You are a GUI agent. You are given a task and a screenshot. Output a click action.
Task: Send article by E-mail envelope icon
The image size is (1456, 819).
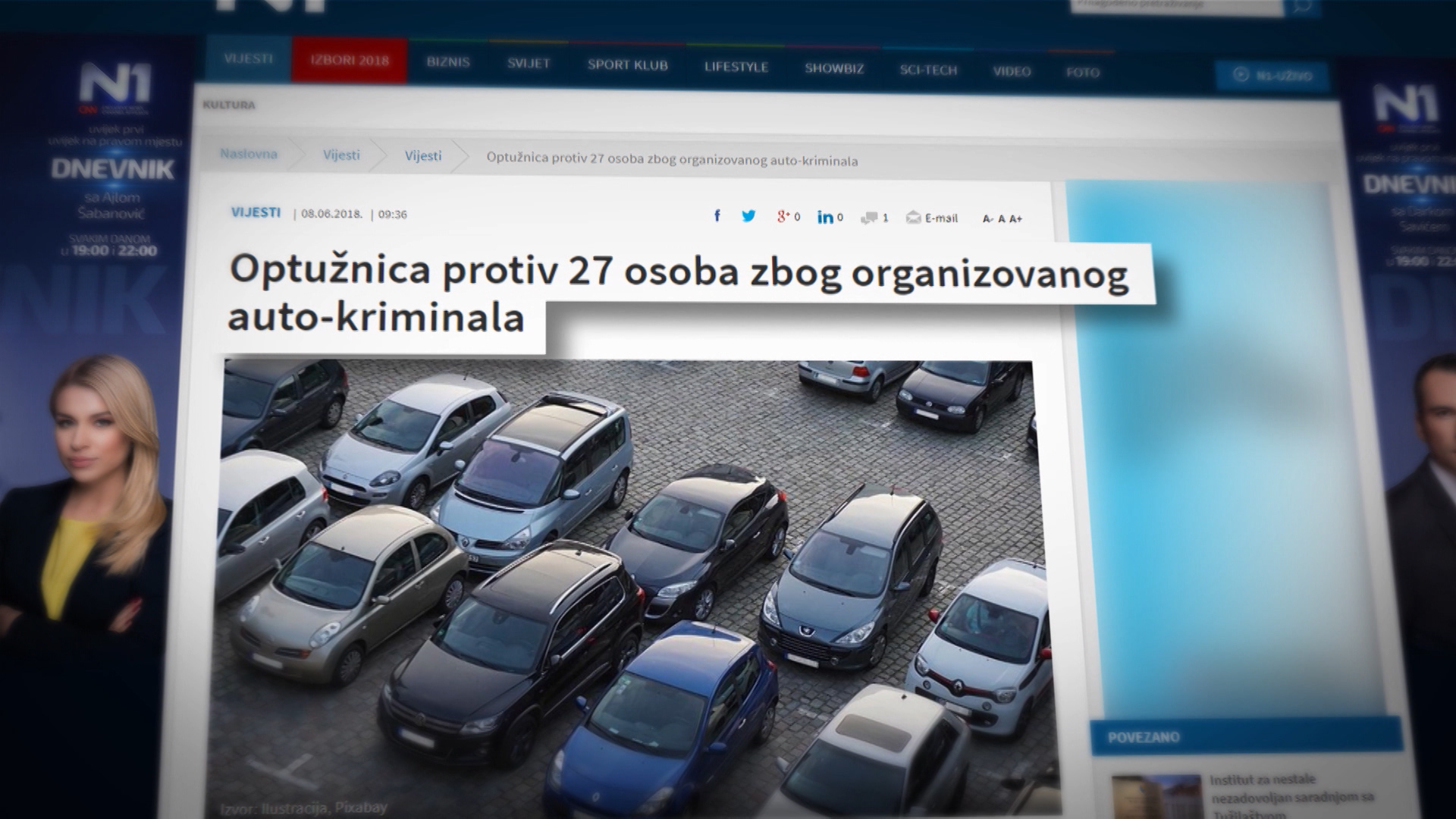coord(914,218)
